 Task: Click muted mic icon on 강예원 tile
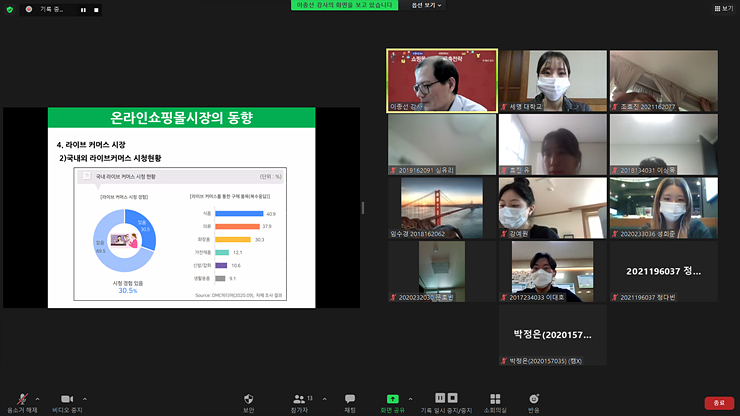tap(504, 234)
